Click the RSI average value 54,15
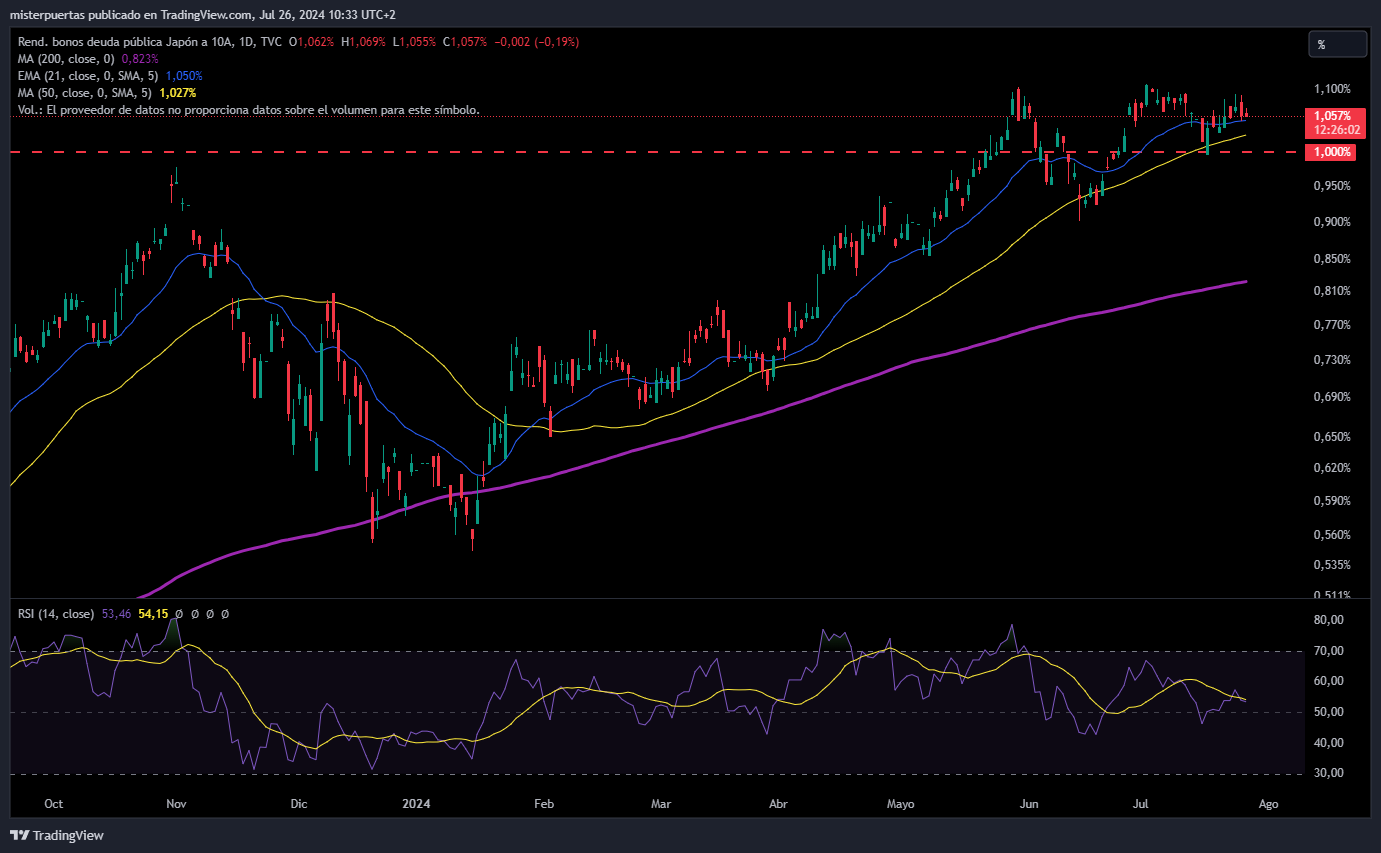The height and width of the screenshot is (853, 1381). click(x=153, y=614)
